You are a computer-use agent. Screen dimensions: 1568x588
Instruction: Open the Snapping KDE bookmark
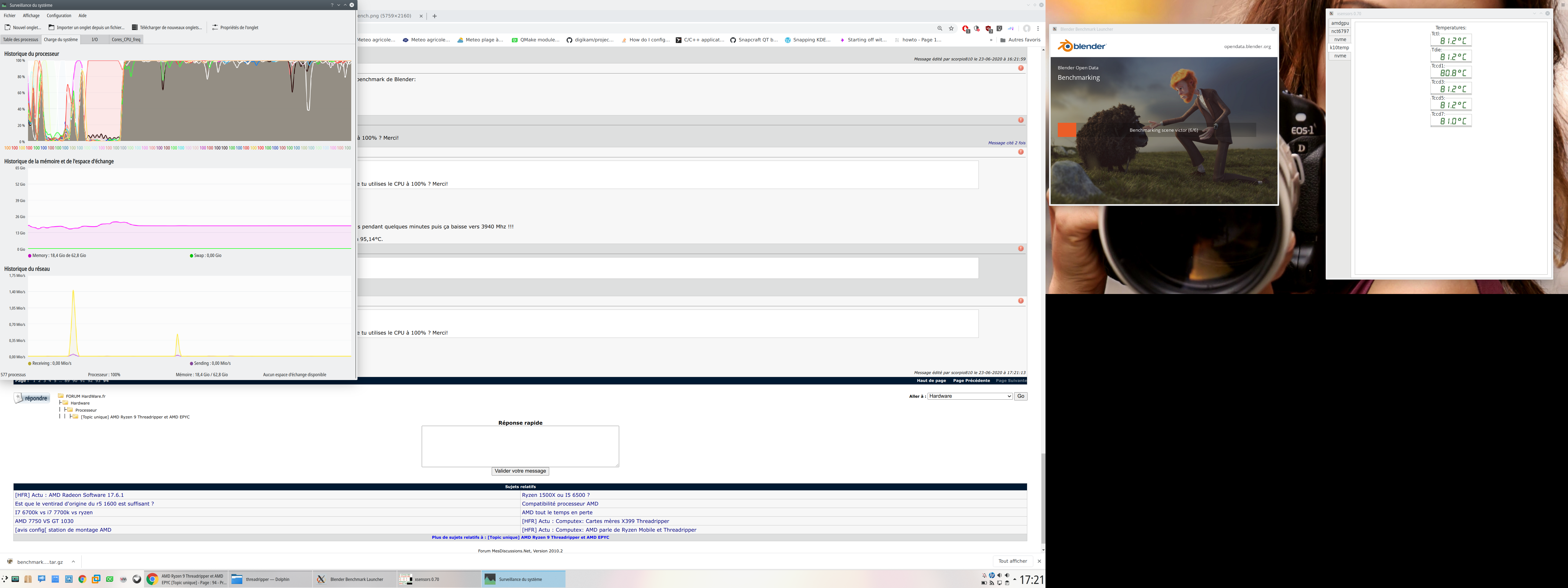pyautogui.click(x=808, y=40)
